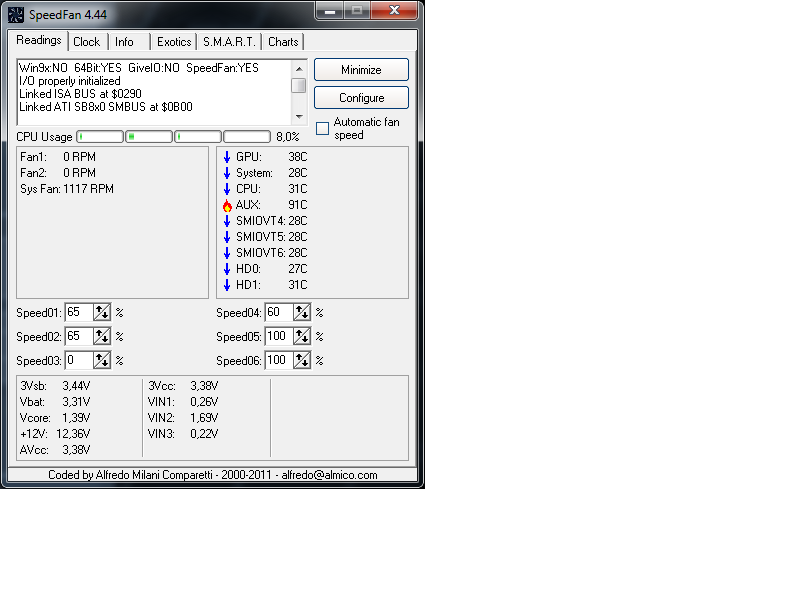Click the SpeedFan icon in title bar

(x=15, y=14)
